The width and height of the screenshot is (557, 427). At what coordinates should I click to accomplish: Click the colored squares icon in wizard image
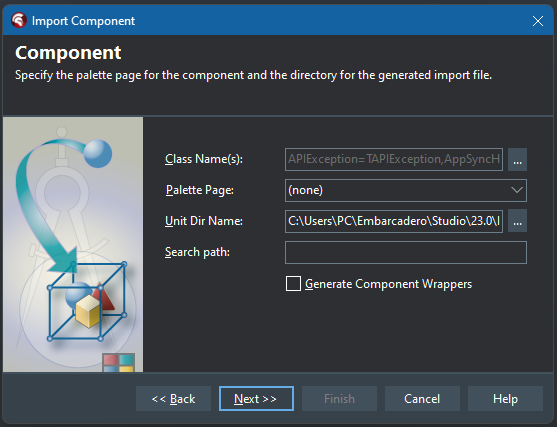click(118, 363)
